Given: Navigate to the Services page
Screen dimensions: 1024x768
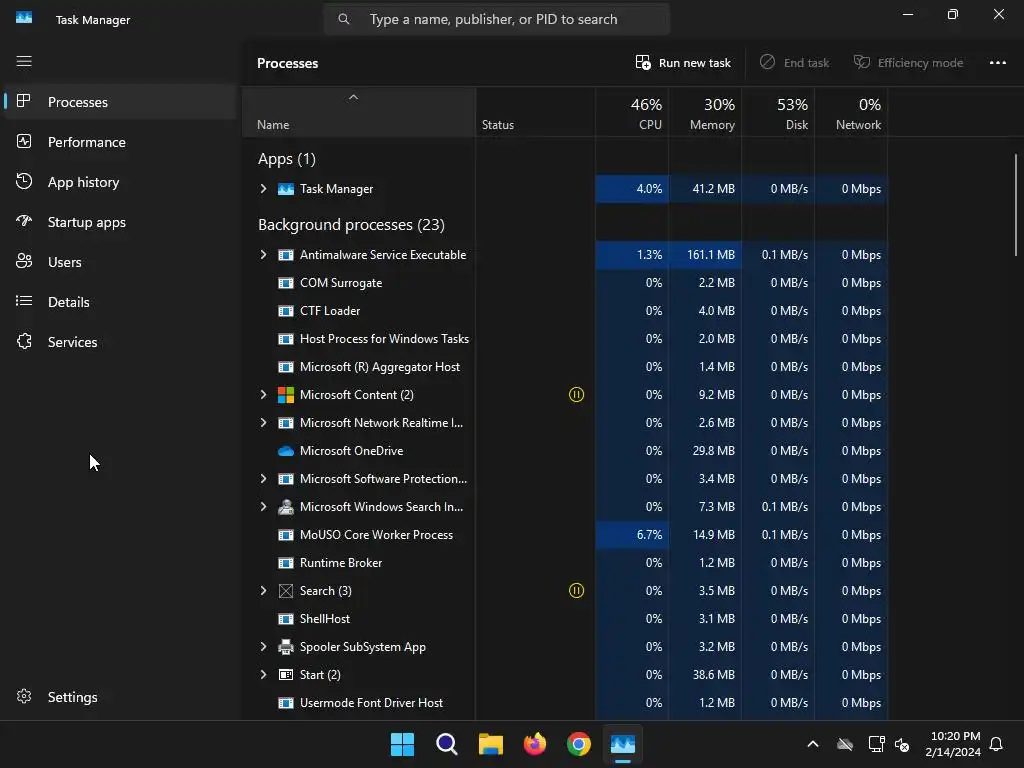Looking at the screenshot, I should click(x=120, y=342).
